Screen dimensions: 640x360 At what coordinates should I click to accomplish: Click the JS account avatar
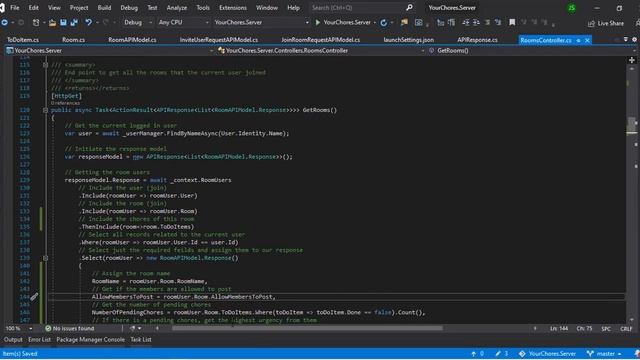point(572,8)
